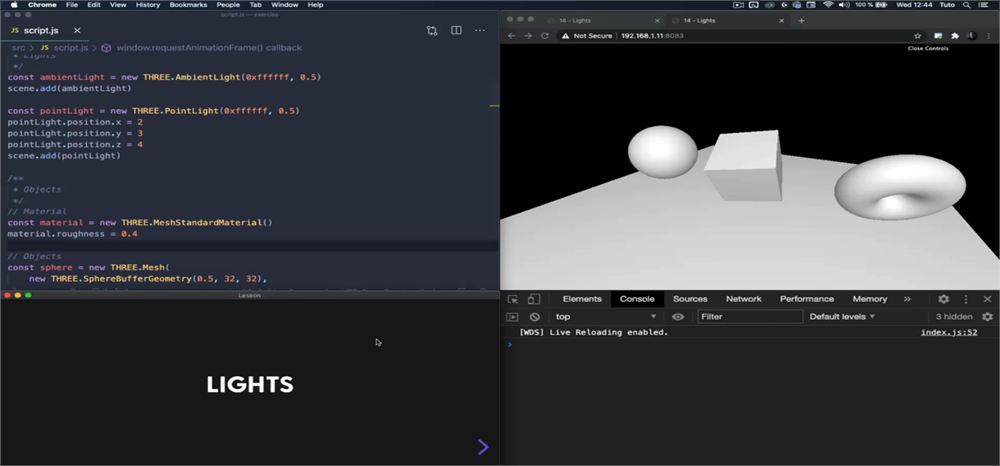The height and width of the screenshot is (466, 1000).
Task: Click Close Controls in the page
Action: (927, 48)
